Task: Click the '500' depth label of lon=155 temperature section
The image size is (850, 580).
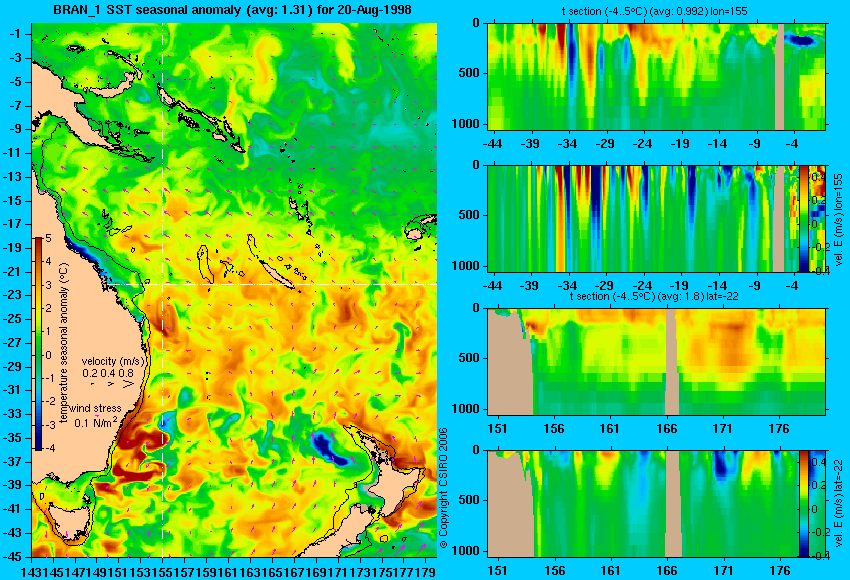Action: [469, 73]
